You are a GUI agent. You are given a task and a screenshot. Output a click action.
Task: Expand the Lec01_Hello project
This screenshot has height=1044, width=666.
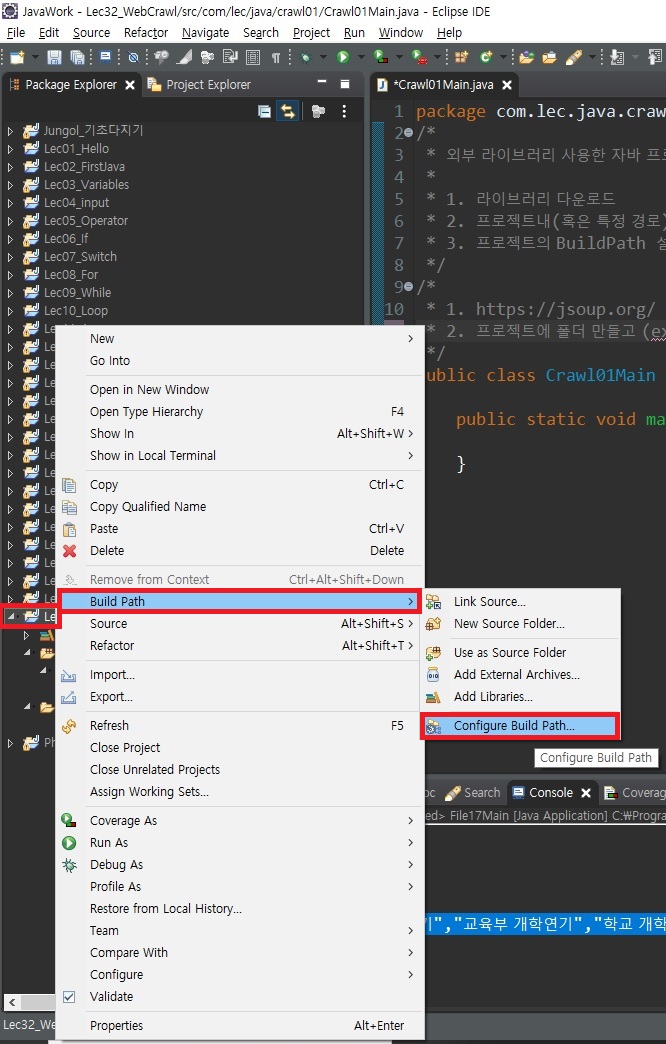pyautogui.click(x=10, y=148)
